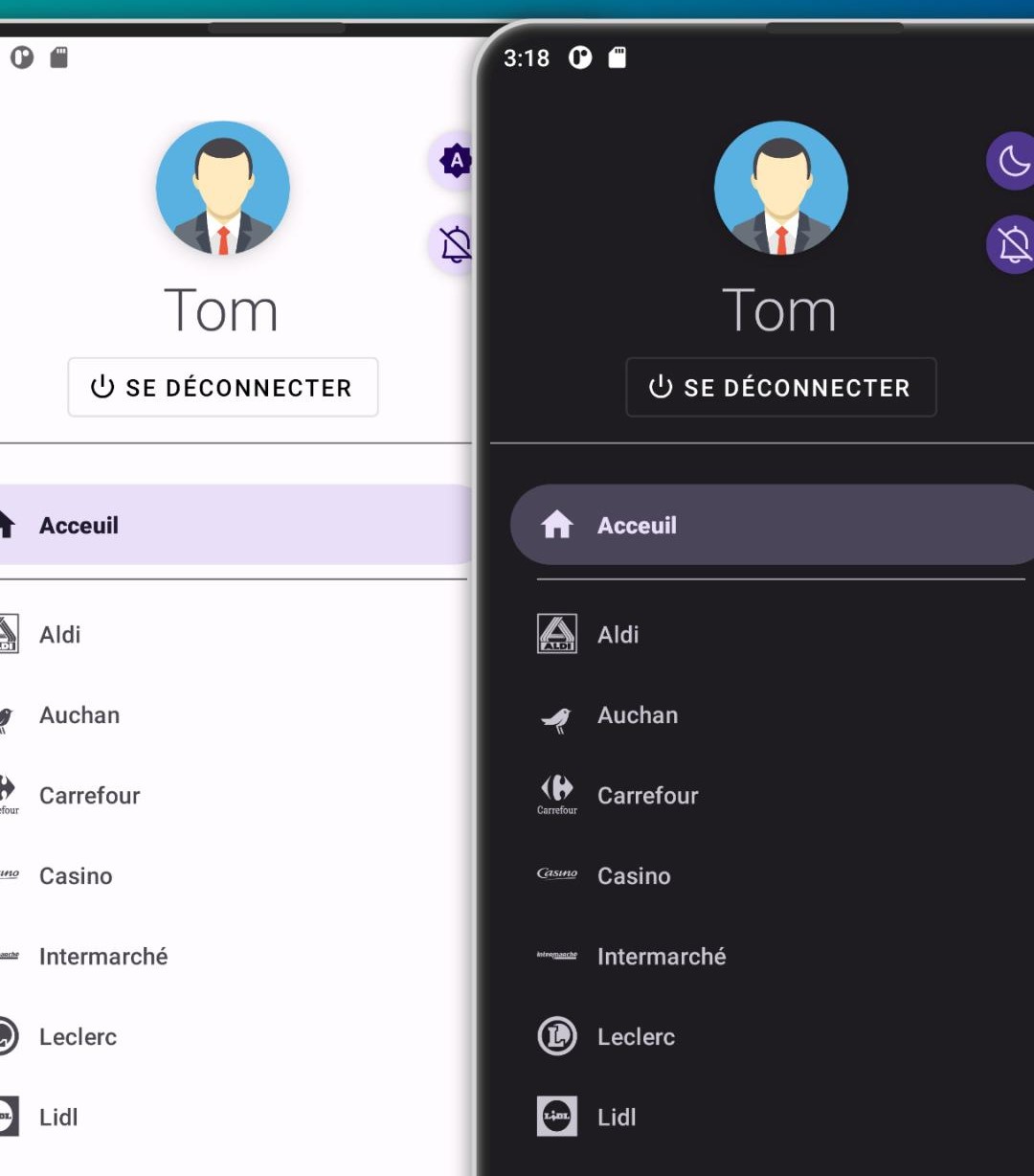Click Leclerc logo icon in dark drawer
Image resolution: width=1034 pixels, height=1176 pixels.
(557, 1036)
